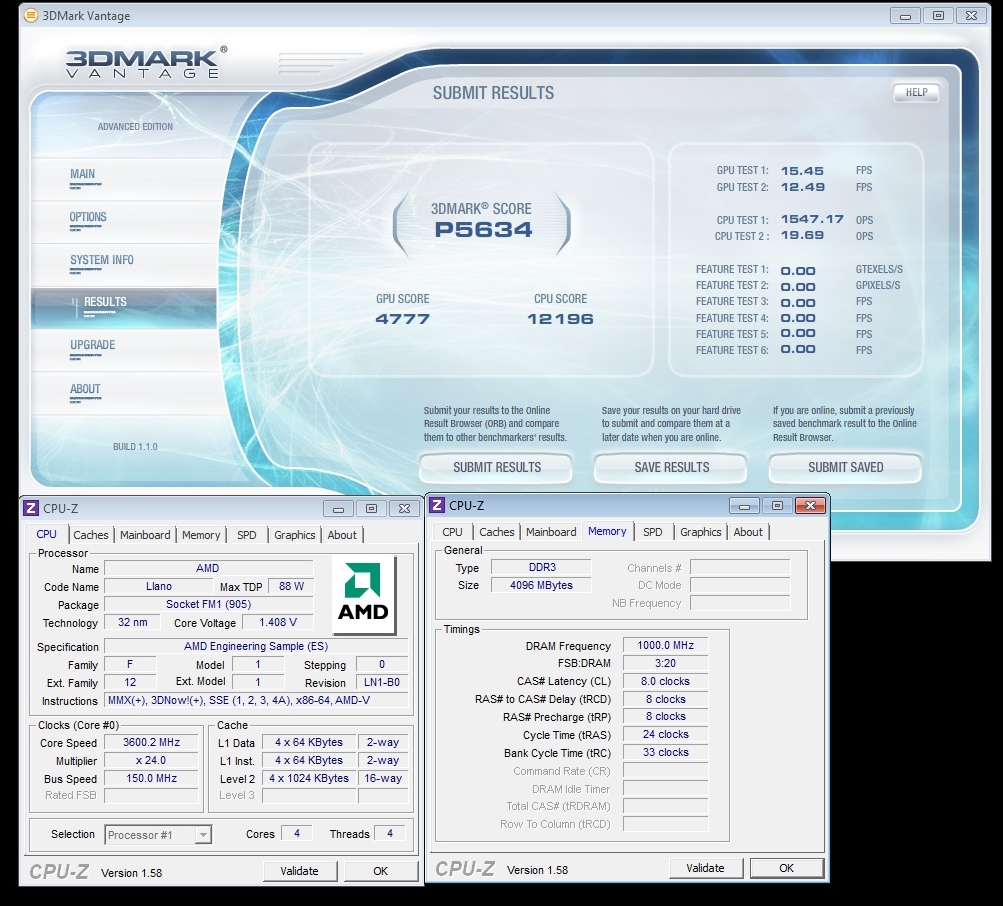This screenshot has height=906, width=1003.
Task: Click the Core Voltage value 1.408 V
Action: click(x=278, y=622)
